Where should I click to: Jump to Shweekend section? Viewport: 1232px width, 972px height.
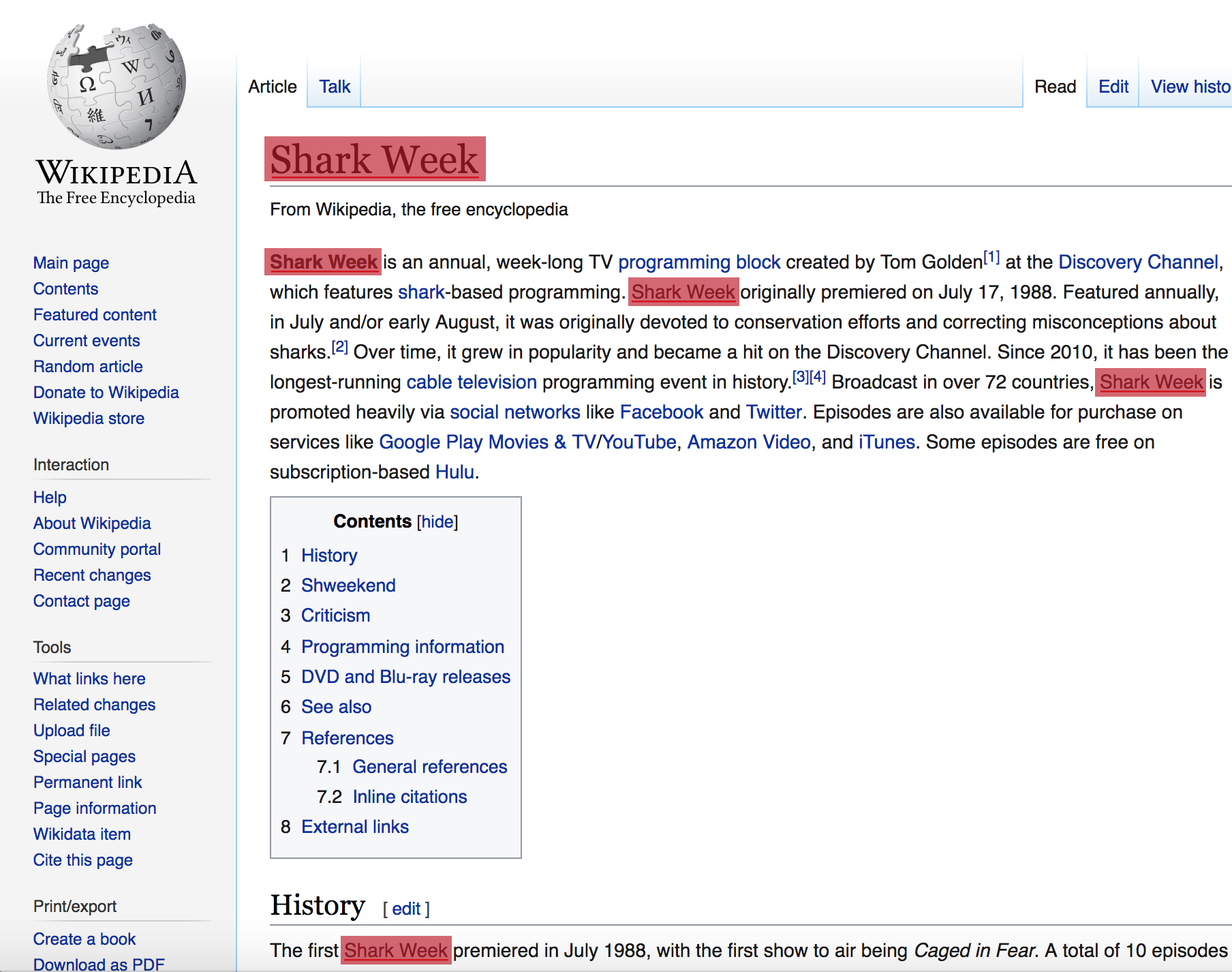348,586
